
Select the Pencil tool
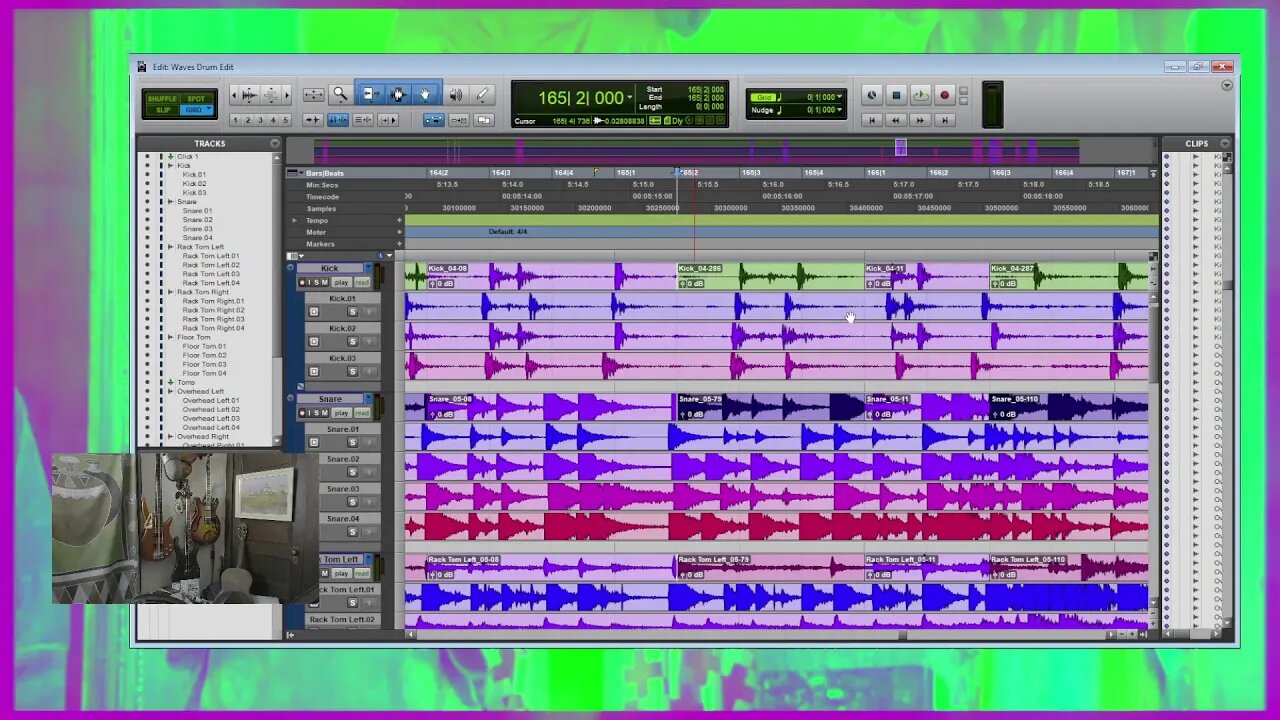point(482,95)
